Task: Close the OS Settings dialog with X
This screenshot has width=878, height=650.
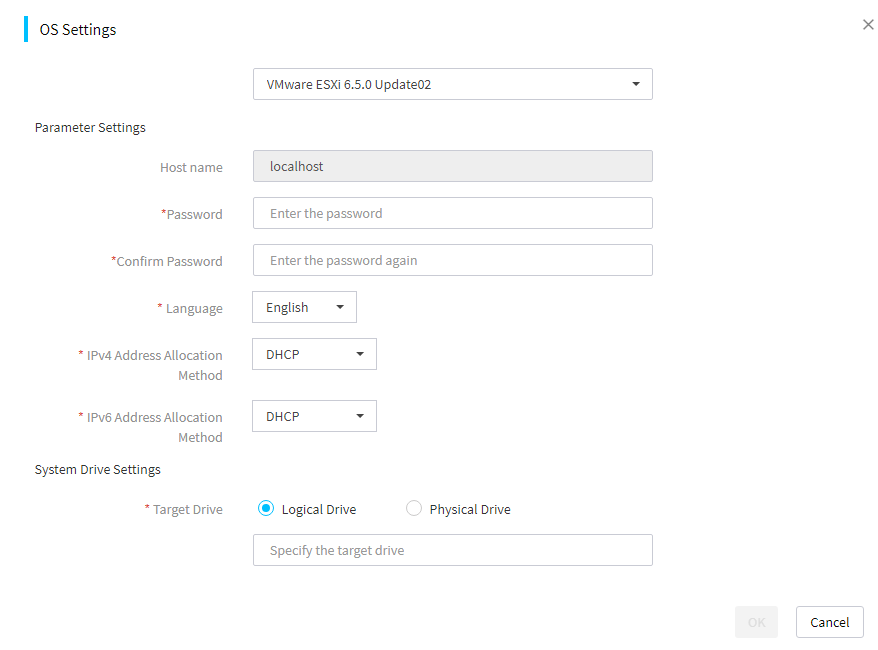Action: tap(868, 25)
